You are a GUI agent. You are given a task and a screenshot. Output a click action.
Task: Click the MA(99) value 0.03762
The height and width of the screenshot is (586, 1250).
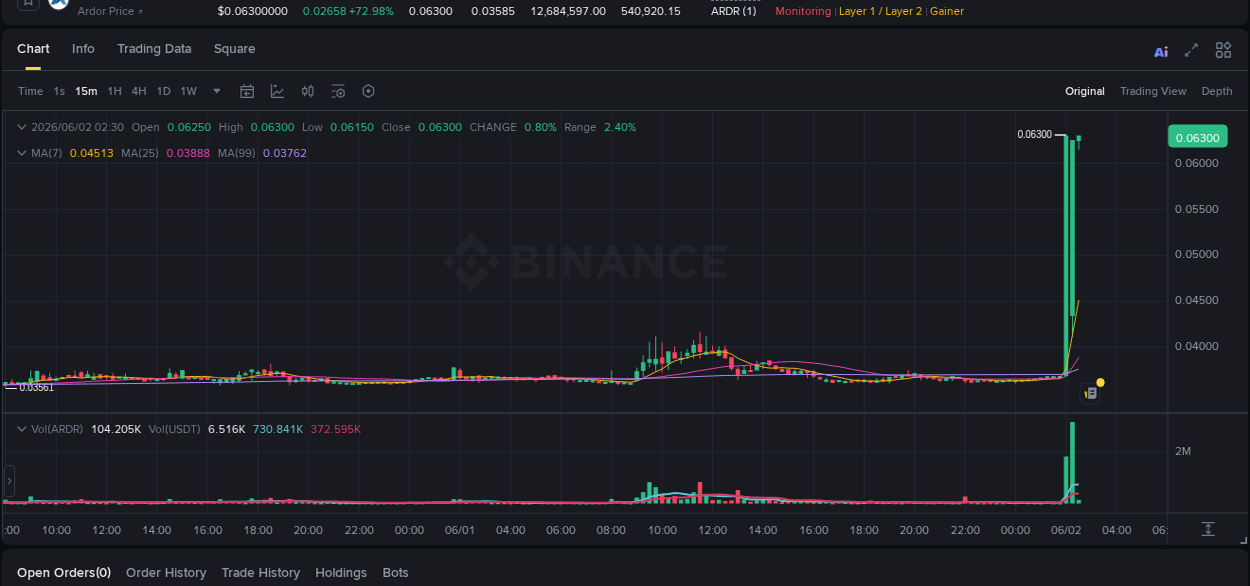point(285,153)
